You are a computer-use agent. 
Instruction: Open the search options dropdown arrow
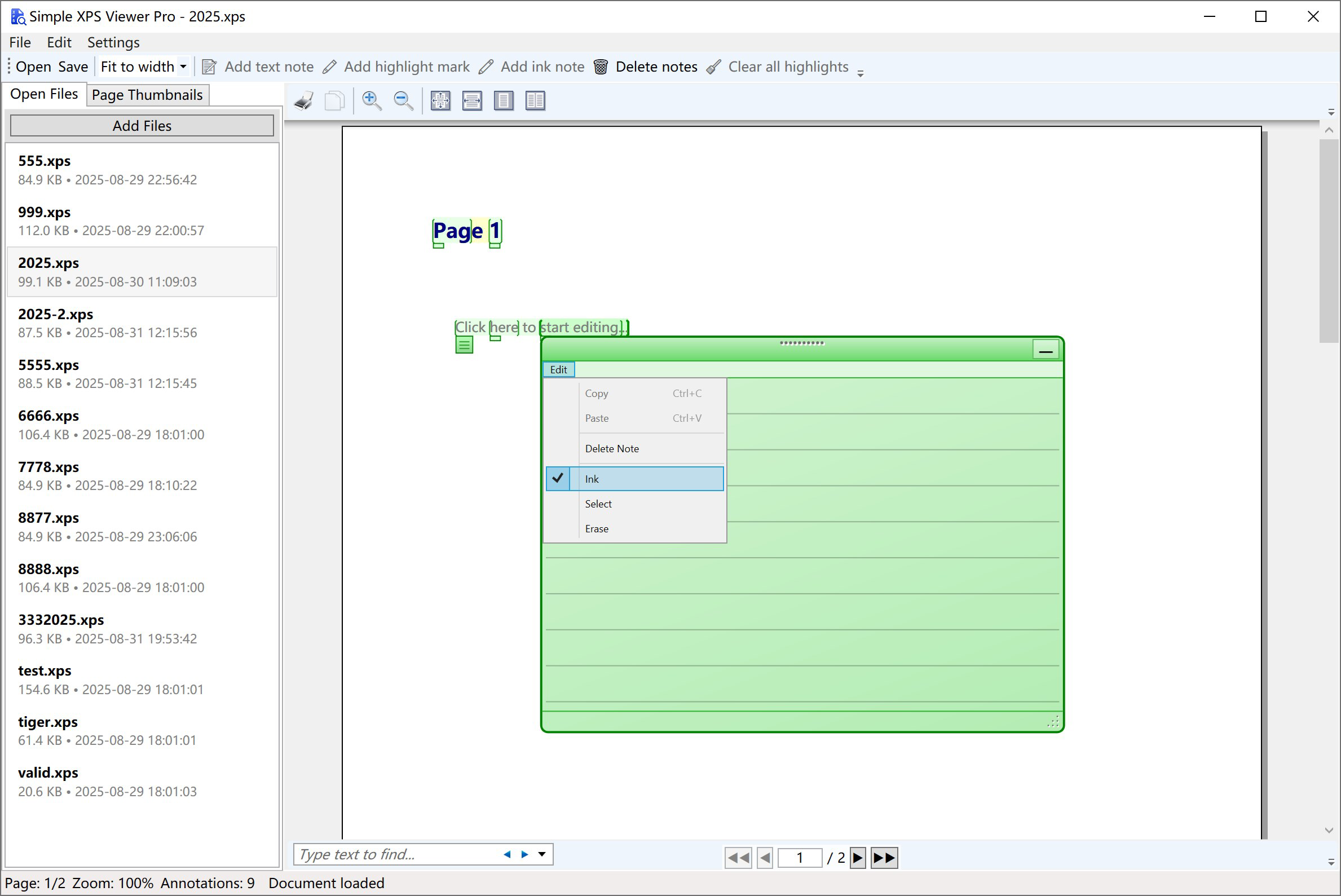(542, 855)
